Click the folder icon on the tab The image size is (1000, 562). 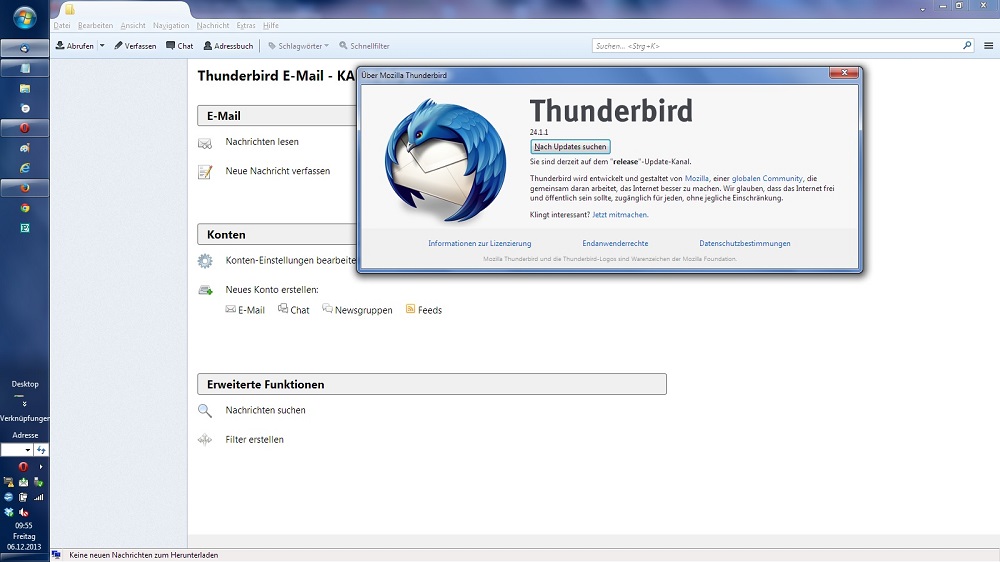click(70, 9)
